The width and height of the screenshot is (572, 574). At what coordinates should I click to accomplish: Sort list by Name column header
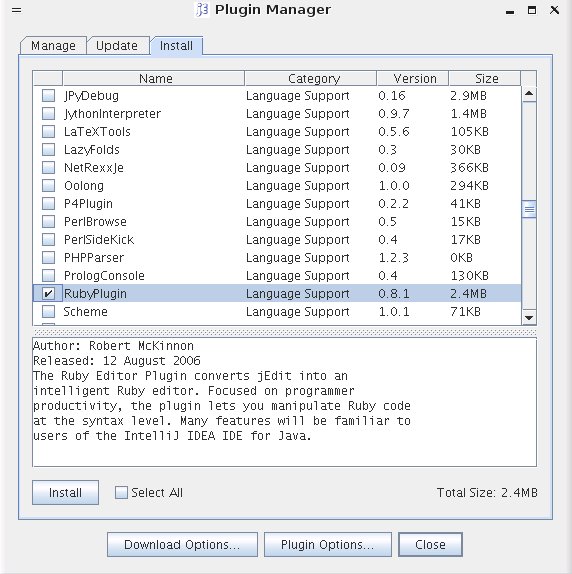tap(154, 78)
